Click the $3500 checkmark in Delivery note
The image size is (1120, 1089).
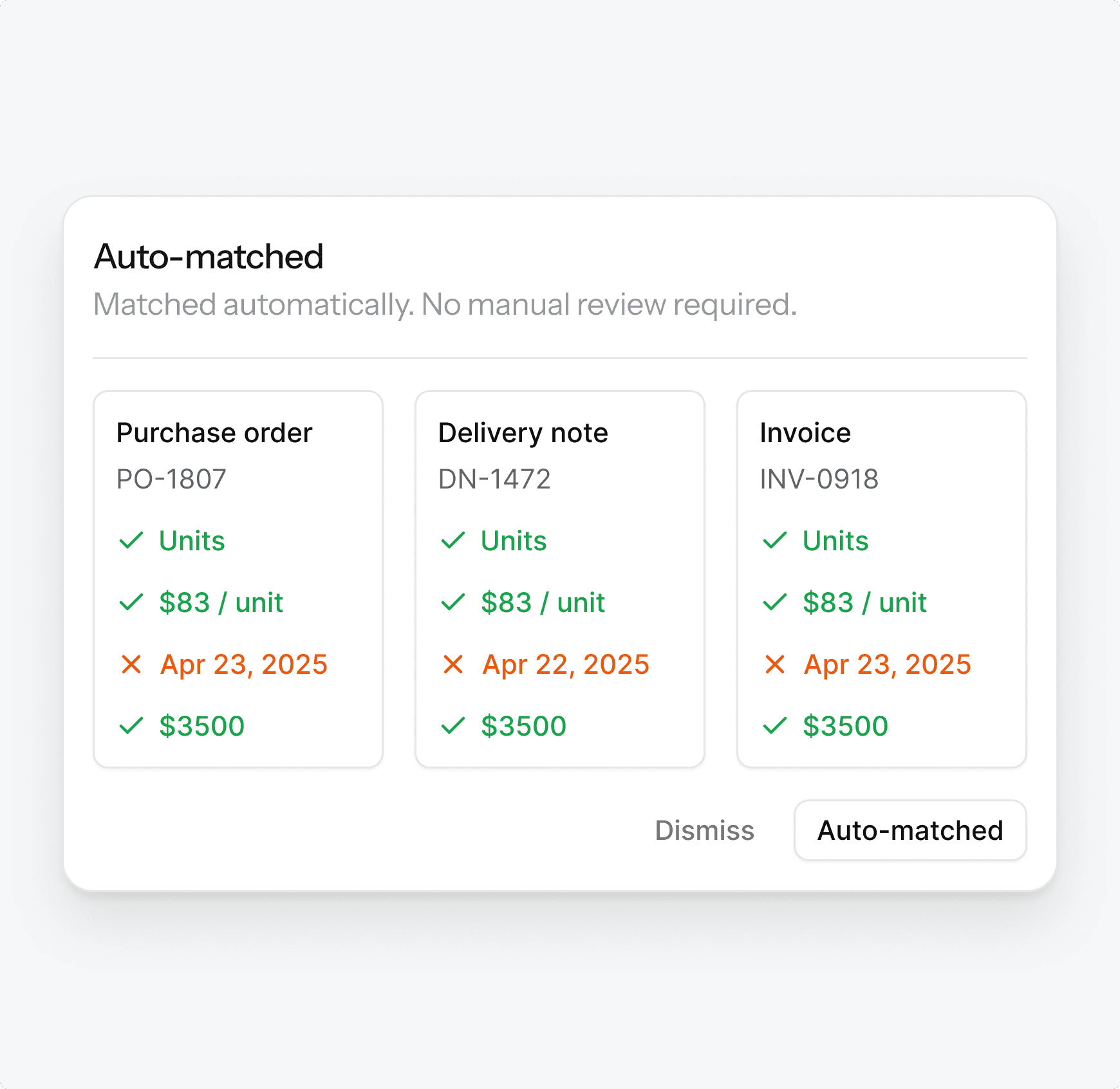pos(453,726)
